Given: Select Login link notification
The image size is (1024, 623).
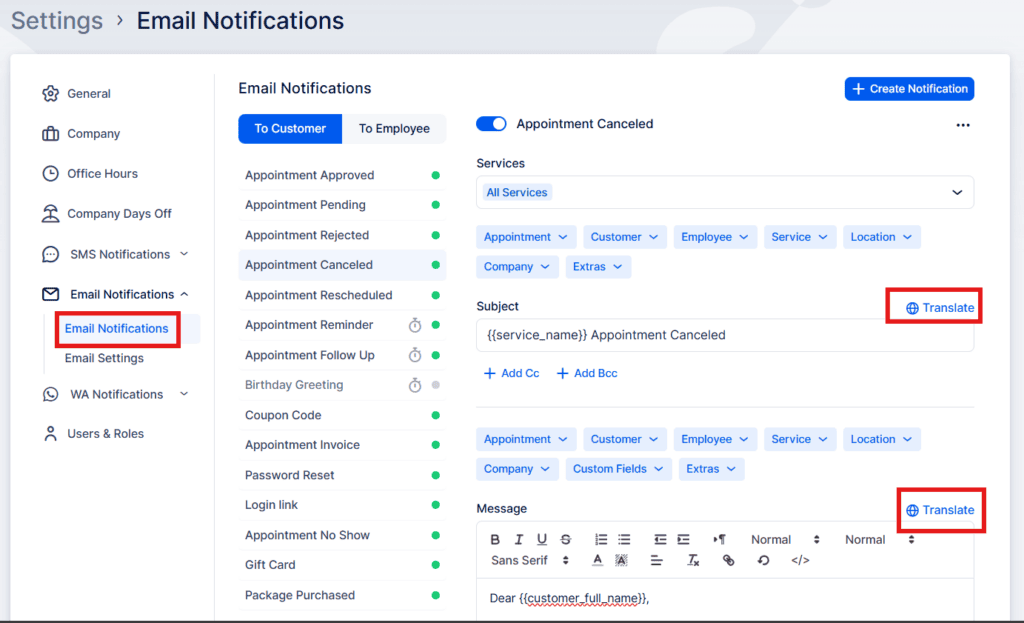Looking at the screenshot, I should coord(342,505).
